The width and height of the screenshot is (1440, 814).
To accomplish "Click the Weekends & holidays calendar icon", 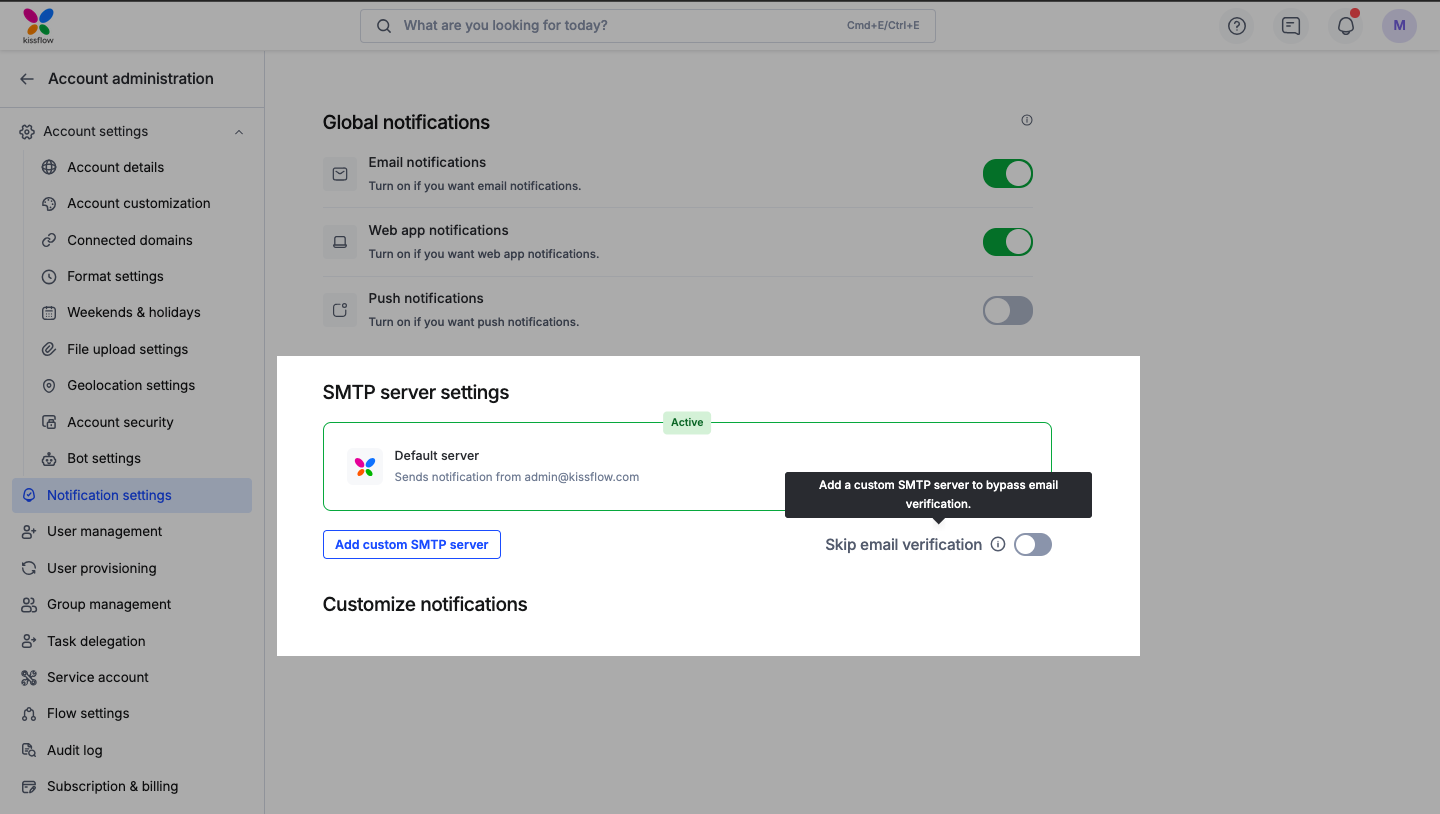I will click(x=49, y=313).
